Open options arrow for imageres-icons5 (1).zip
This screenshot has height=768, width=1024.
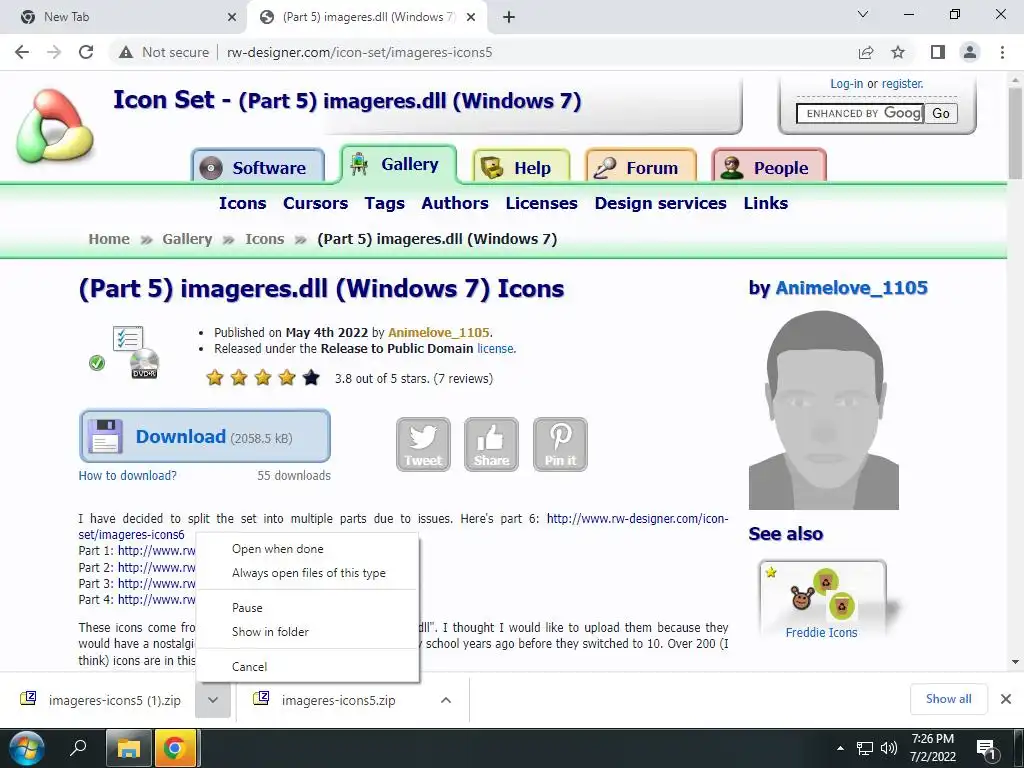click(x=213, y=700)
